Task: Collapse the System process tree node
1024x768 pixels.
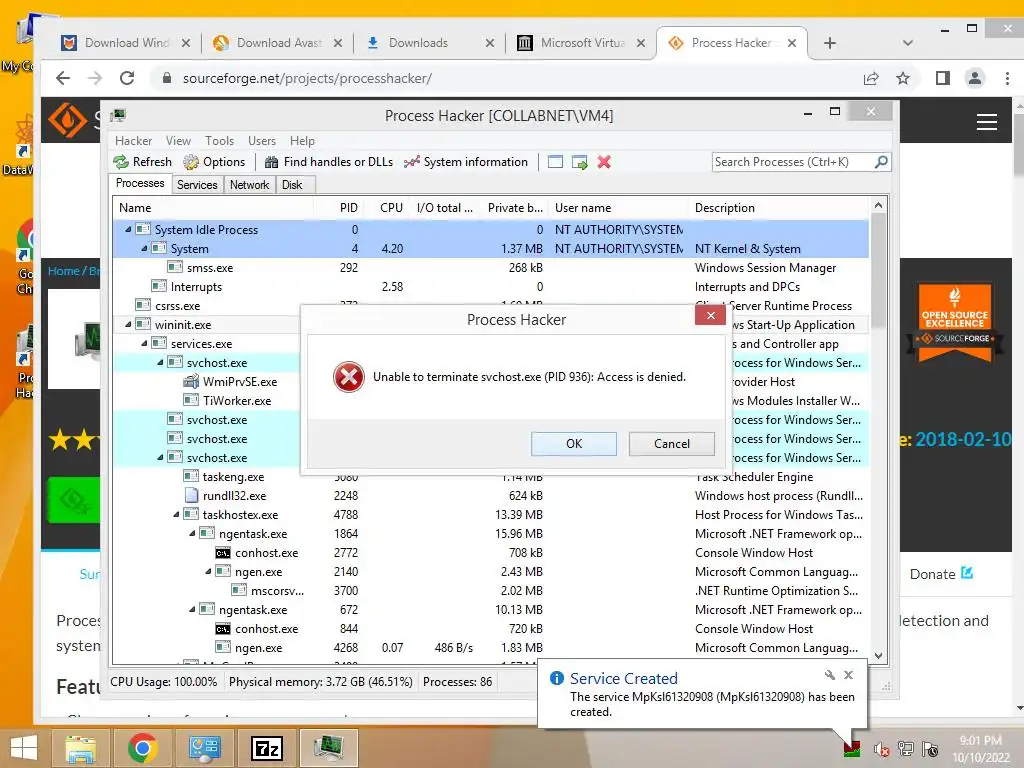Action: tap(144, 249)
